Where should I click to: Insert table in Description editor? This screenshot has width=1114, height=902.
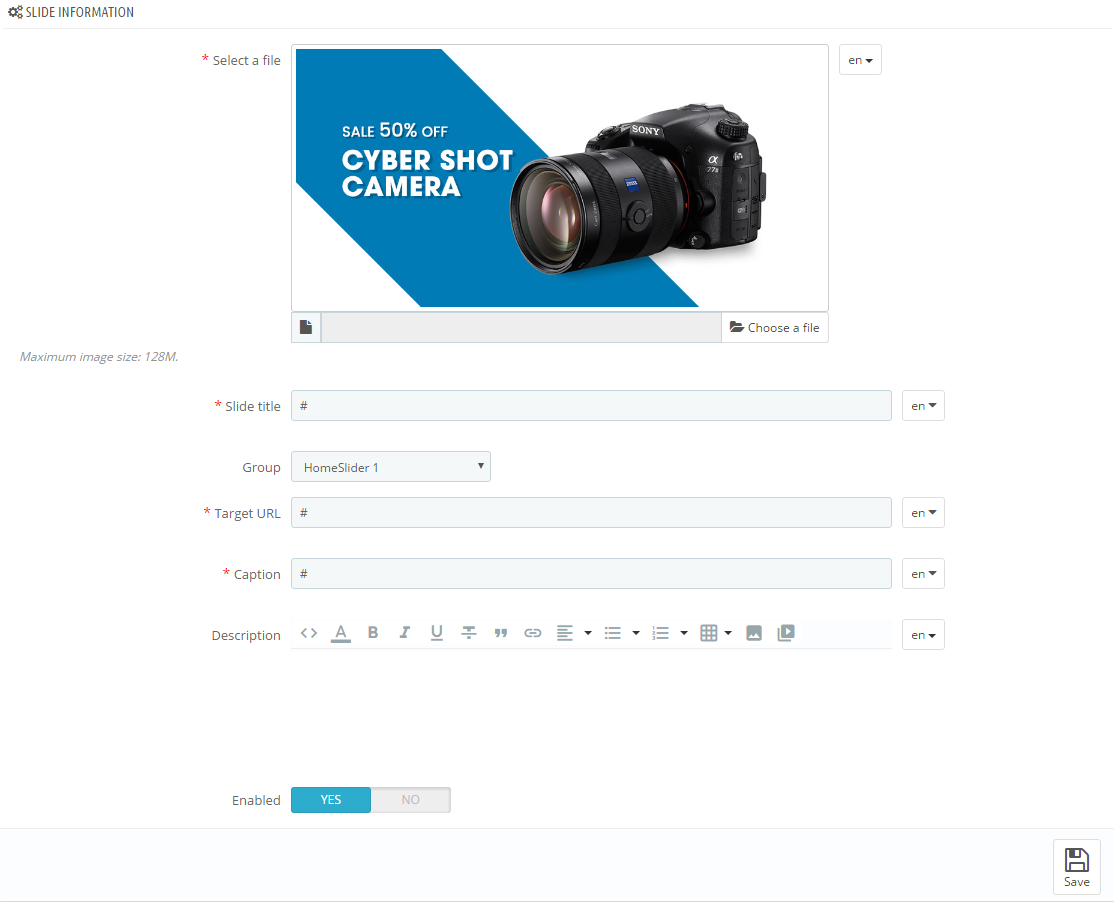point(708,633)
